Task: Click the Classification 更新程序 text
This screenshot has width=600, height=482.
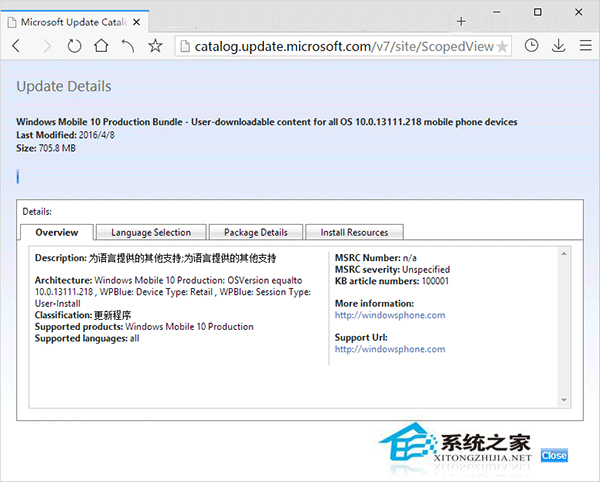Action: point(83,315)
